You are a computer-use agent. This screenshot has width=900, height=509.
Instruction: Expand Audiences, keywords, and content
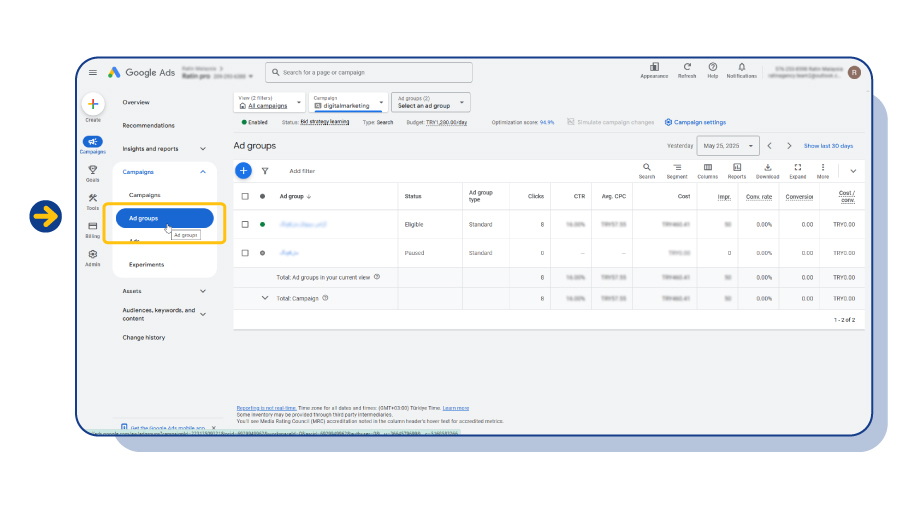click(203, 314)
